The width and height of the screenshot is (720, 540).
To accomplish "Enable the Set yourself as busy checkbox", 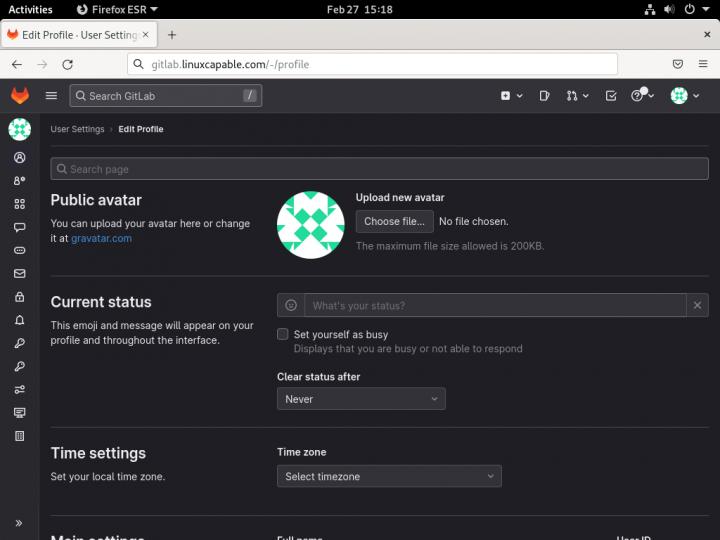I will pyautogui.click(x=283, y=334).
